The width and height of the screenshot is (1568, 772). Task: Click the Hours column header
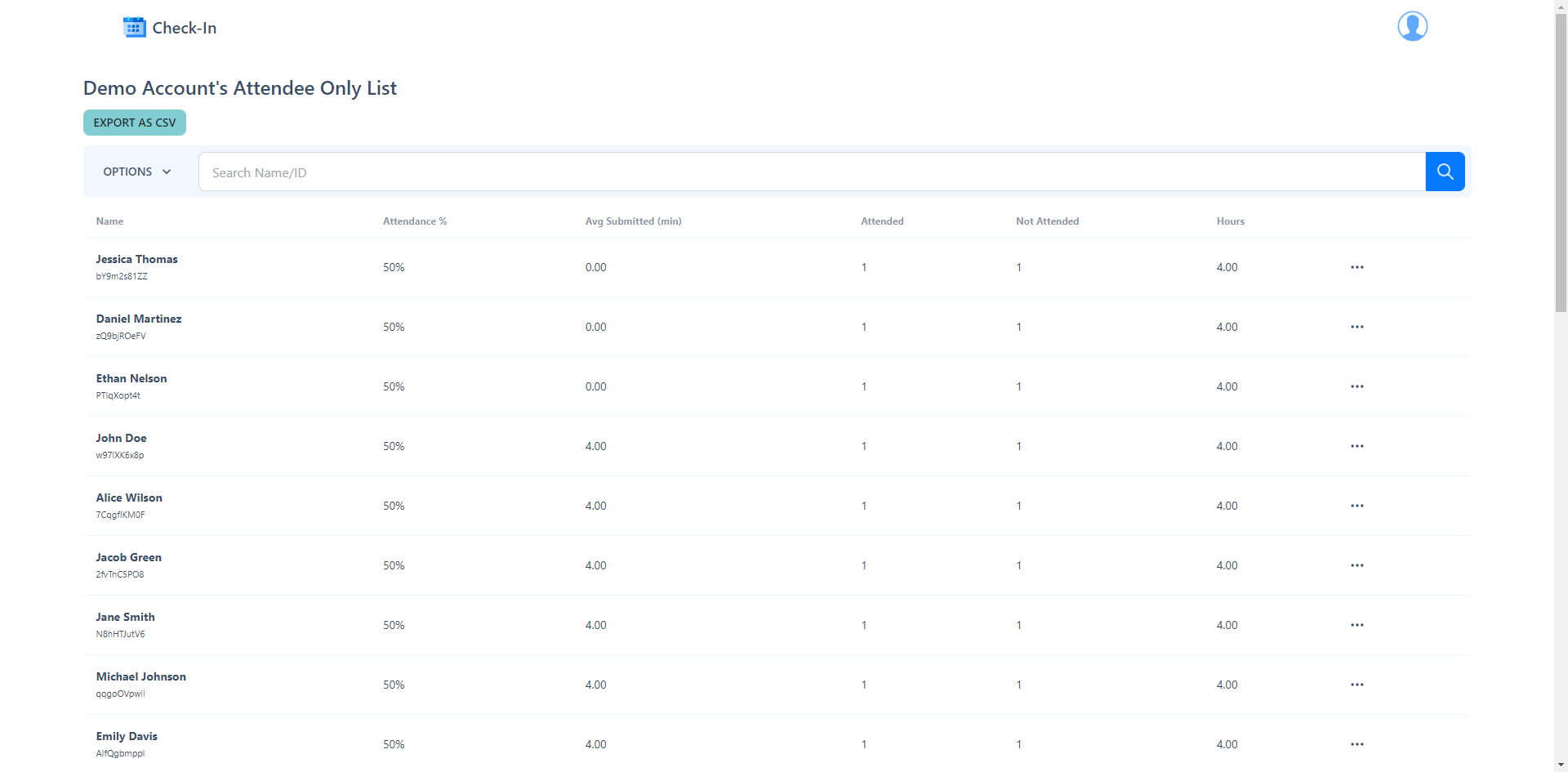[x=1230, y=221]
